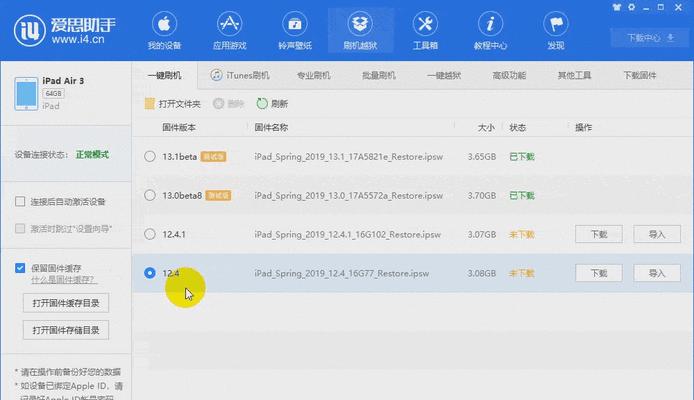Click the green 刷新 refresh icon
Viewport: 694px width, 400px height.
[x=262, y=103]
